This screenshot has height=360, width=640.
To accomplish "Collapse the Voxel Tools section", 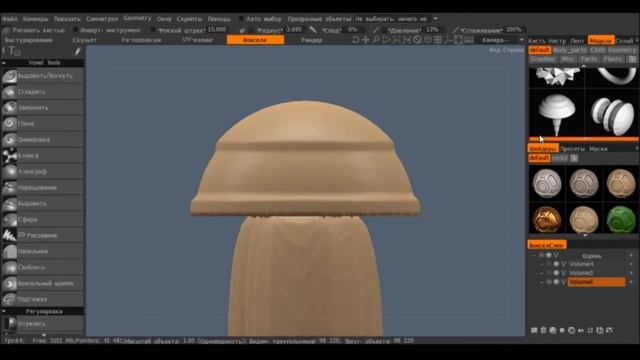I will tap(4, 63).
